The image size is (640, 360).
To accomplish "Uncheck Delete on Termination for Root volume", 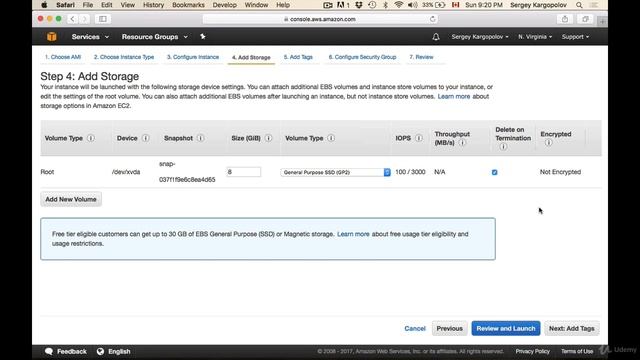I will pos(494,172).
